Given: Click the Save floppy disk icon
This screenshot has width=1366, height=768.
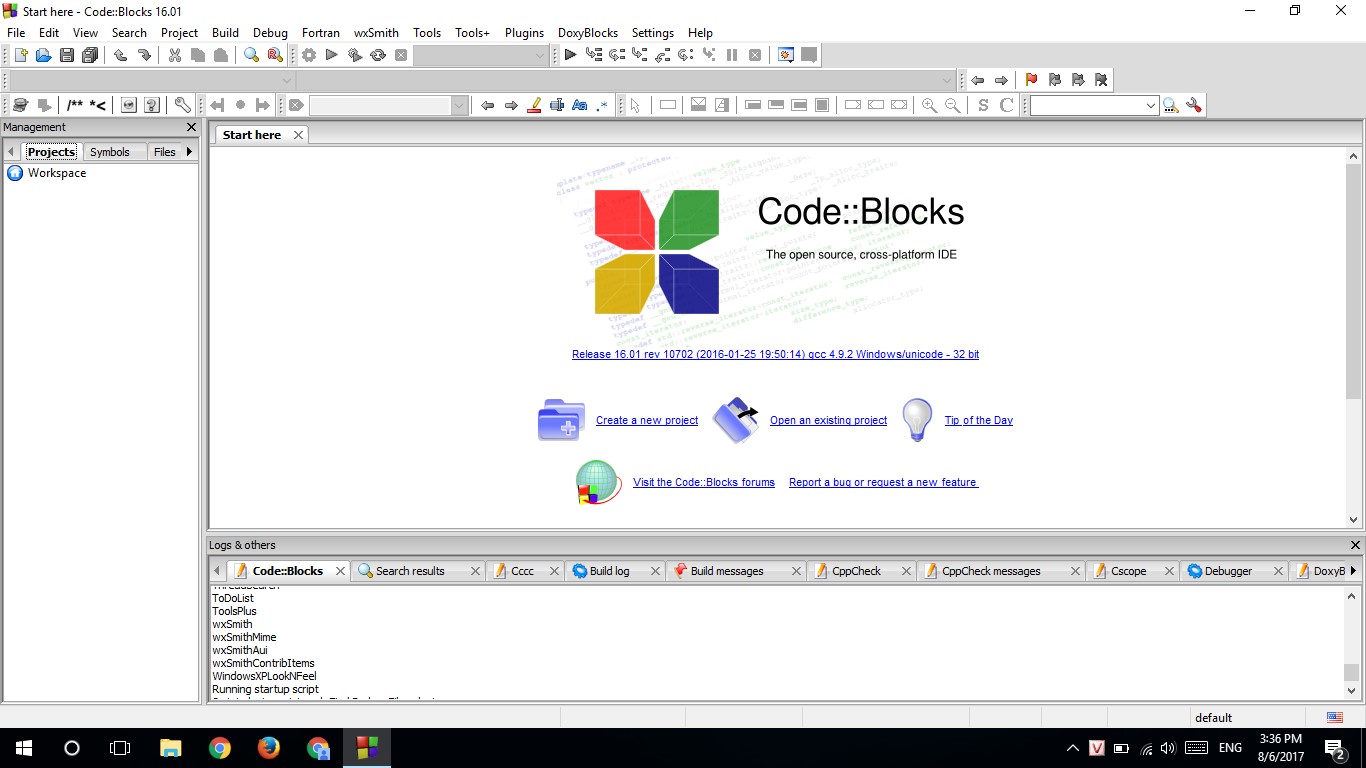Looking at the screenshot, I should point(67,55).
